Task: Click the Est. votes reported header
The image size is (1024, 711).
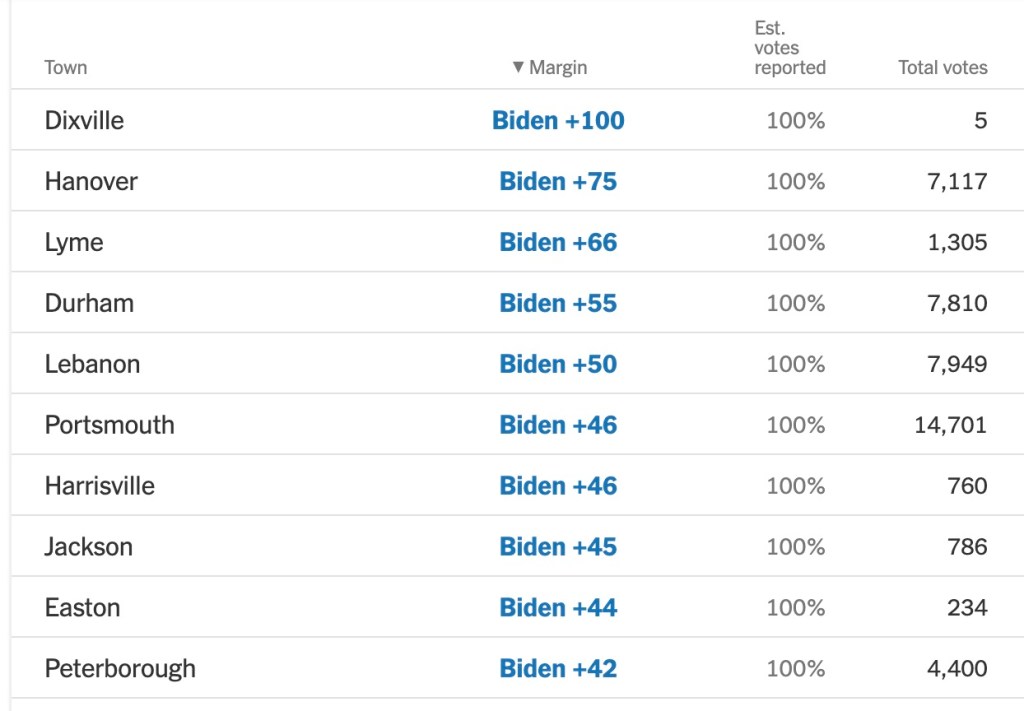Action: click(790, 48)
